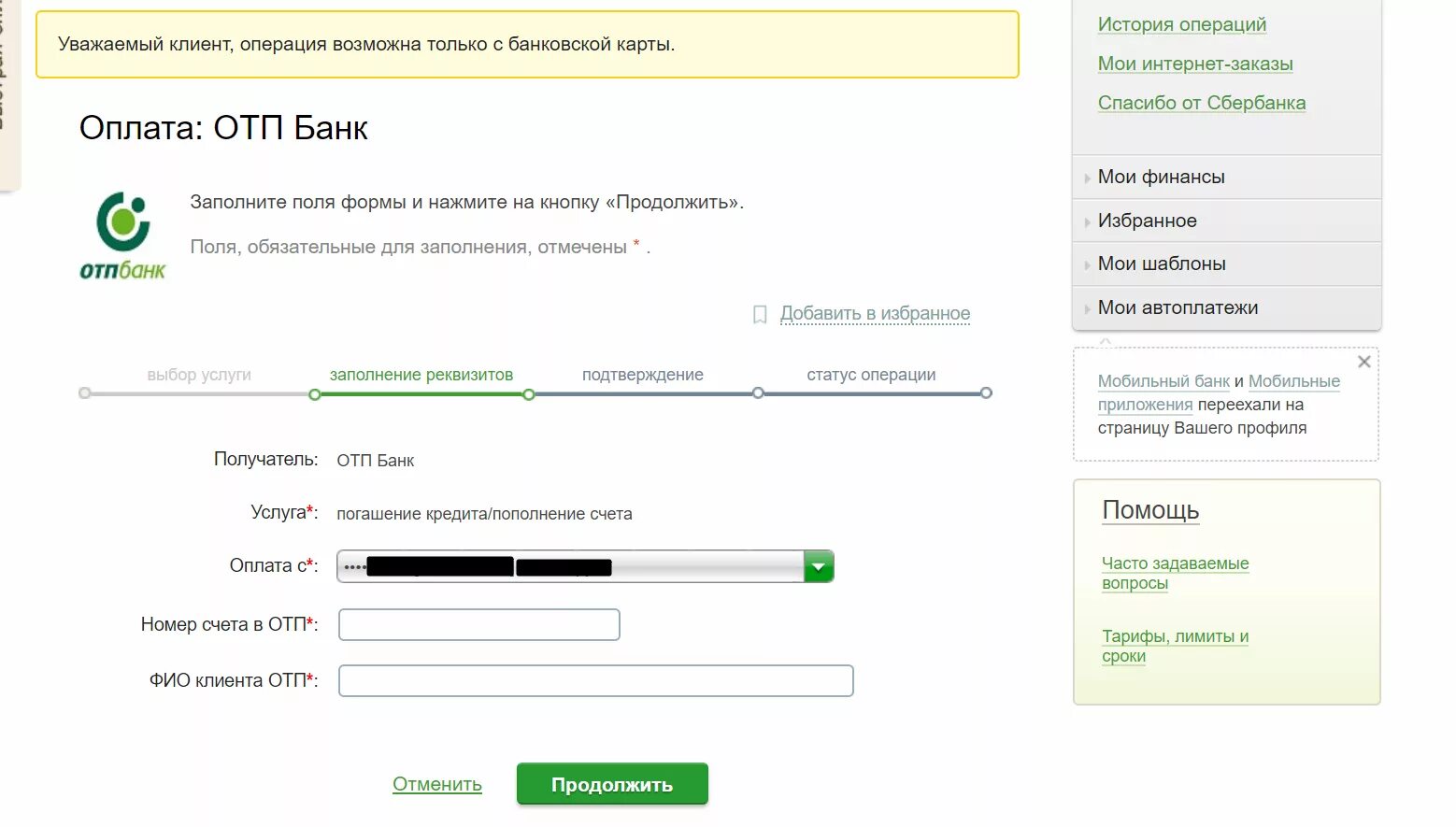Click the заполнение реквизитов step

[421, 375]
